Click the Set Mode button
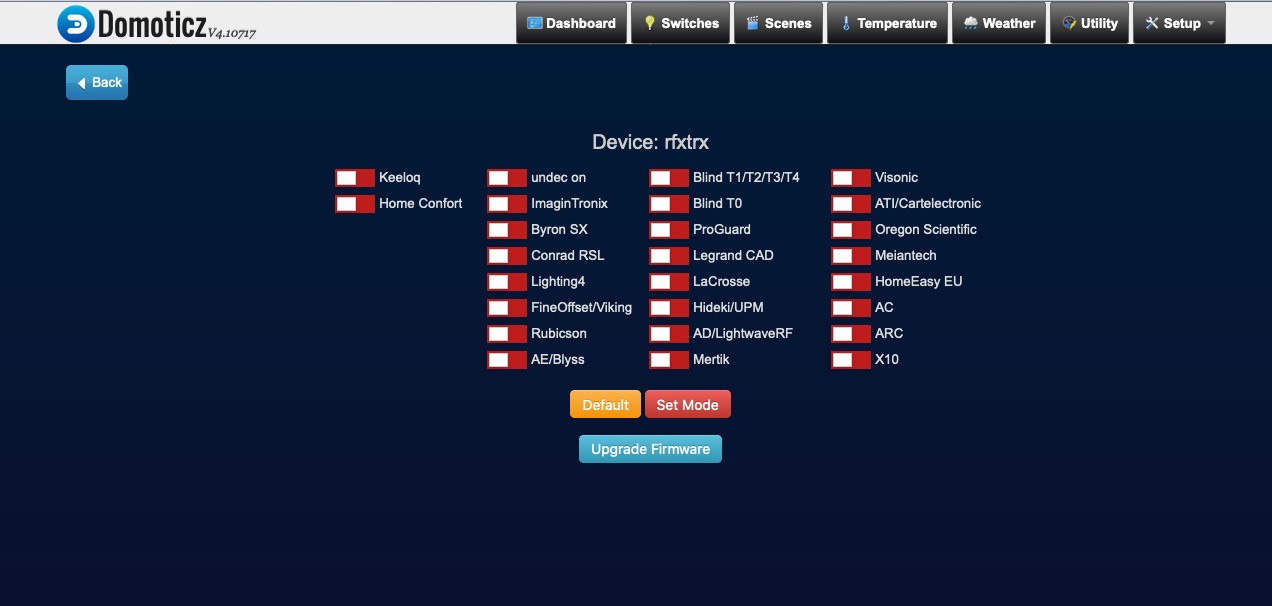The image size is (1272, 606). click(688, 404)
